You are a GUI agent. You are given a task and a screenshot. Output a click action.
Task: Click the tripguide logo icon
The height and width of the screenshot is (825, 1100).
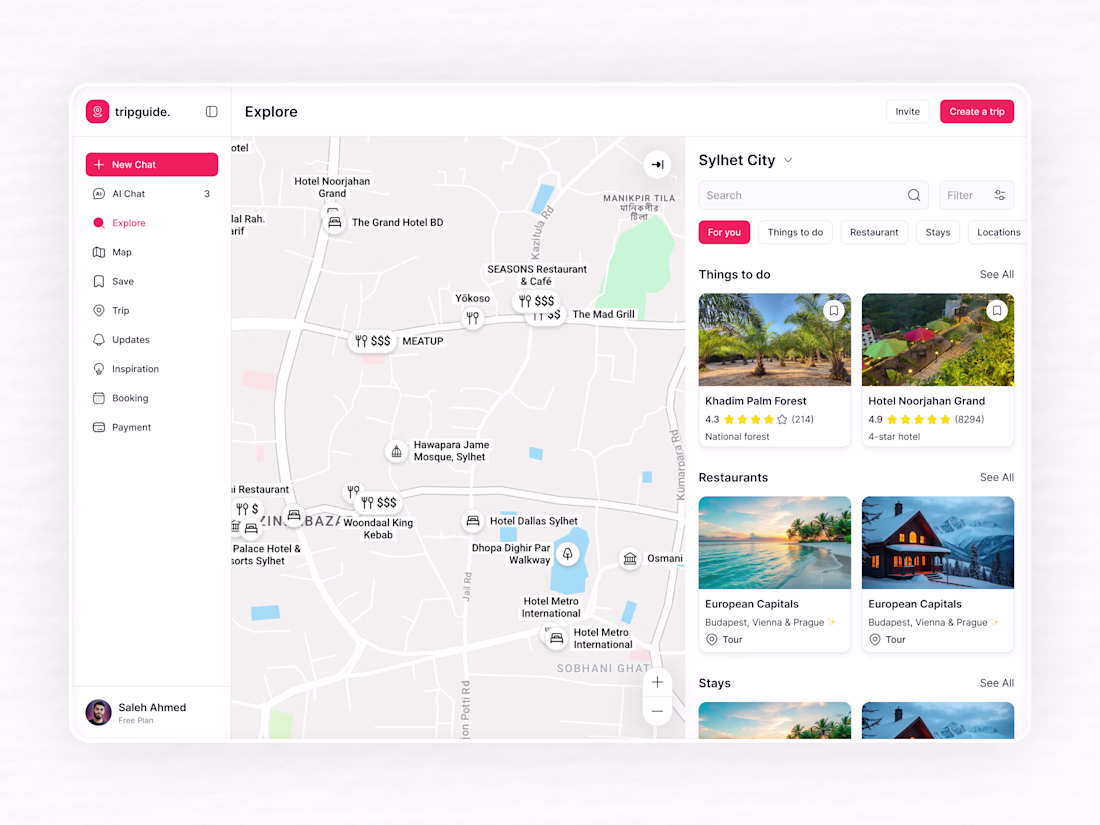(98, 112)
